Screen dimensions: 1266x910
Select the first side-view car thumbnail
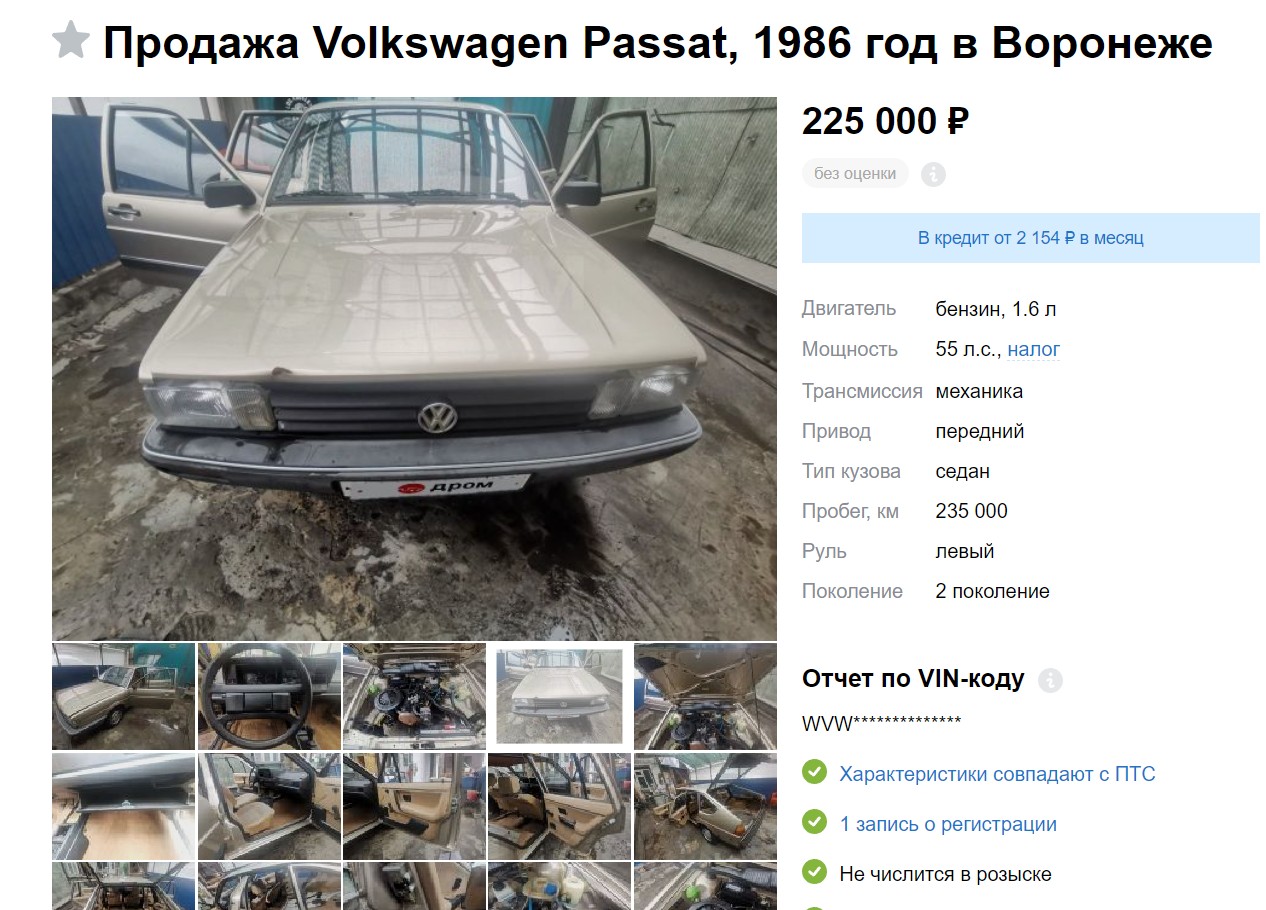click(x=124, y=696)
